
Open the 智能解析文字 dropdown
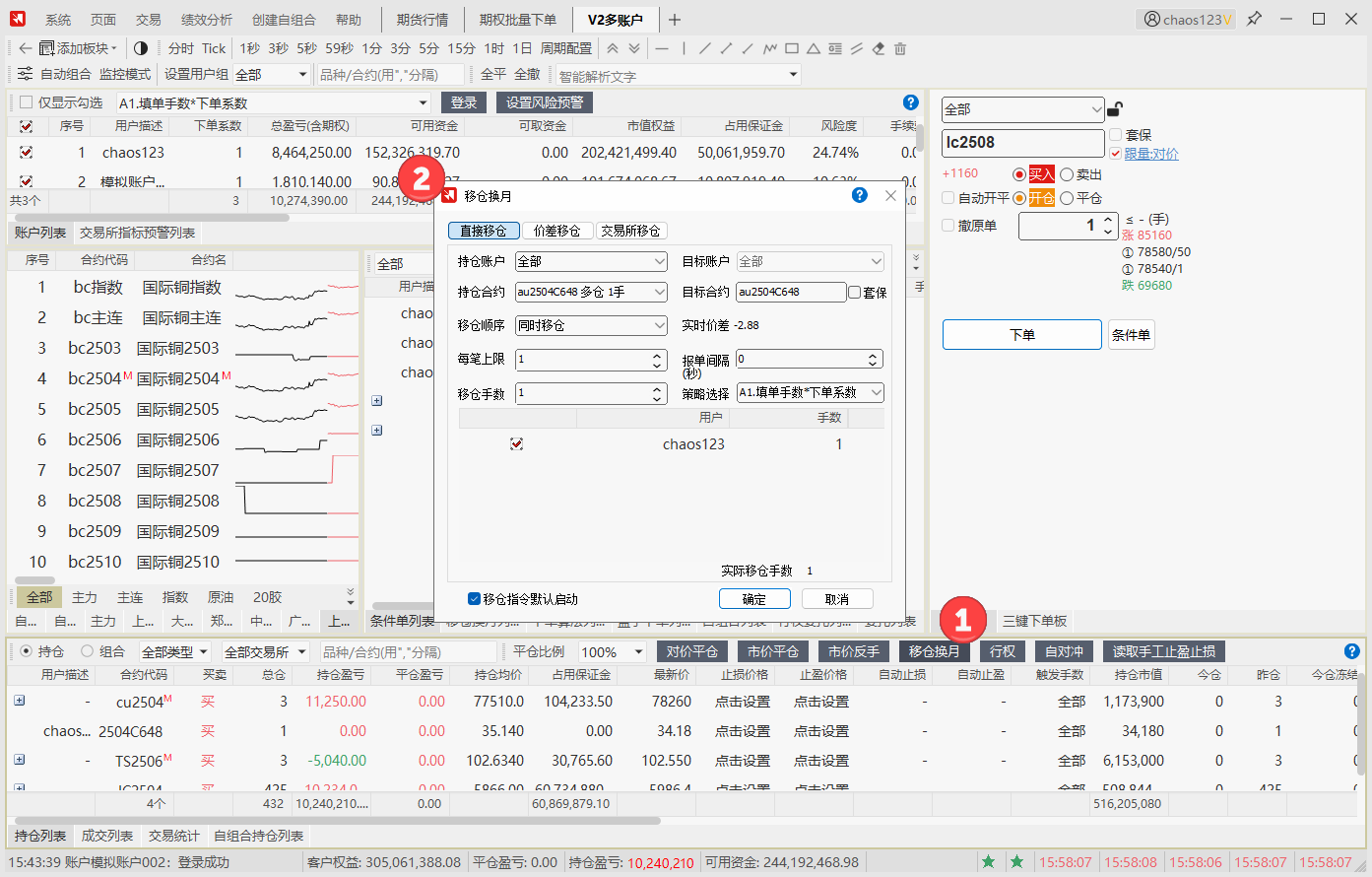(x=678, y=75)
